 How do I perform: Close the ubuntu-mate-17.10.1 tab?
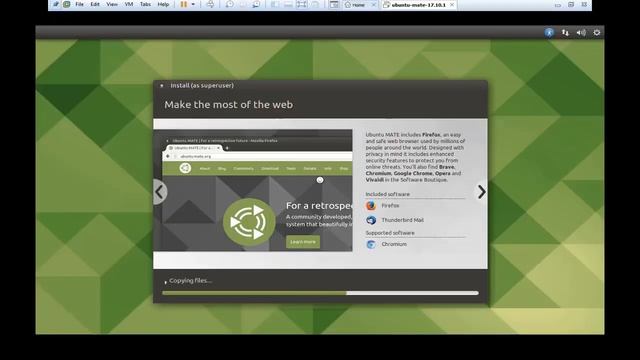click(x=452, y=5)
